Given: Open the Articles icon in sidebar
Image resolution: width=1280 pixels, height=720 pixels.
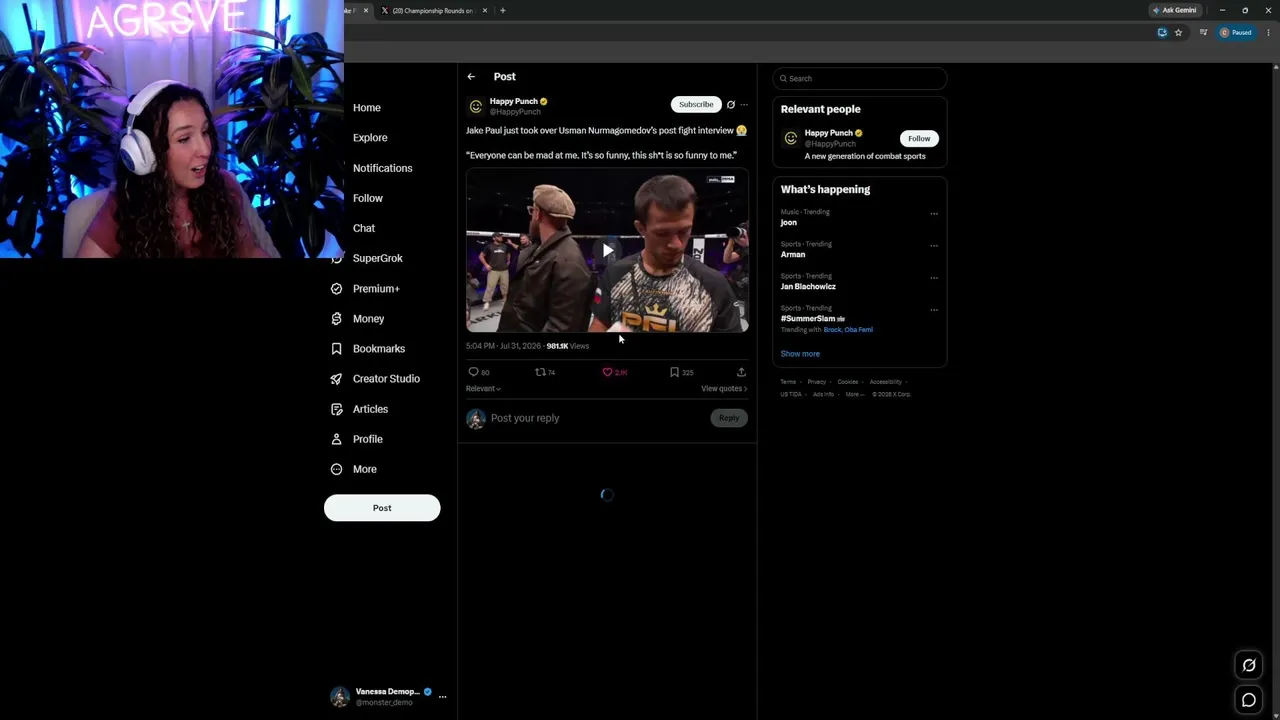Looking at the screenshot, I should [x=336, y=409].
